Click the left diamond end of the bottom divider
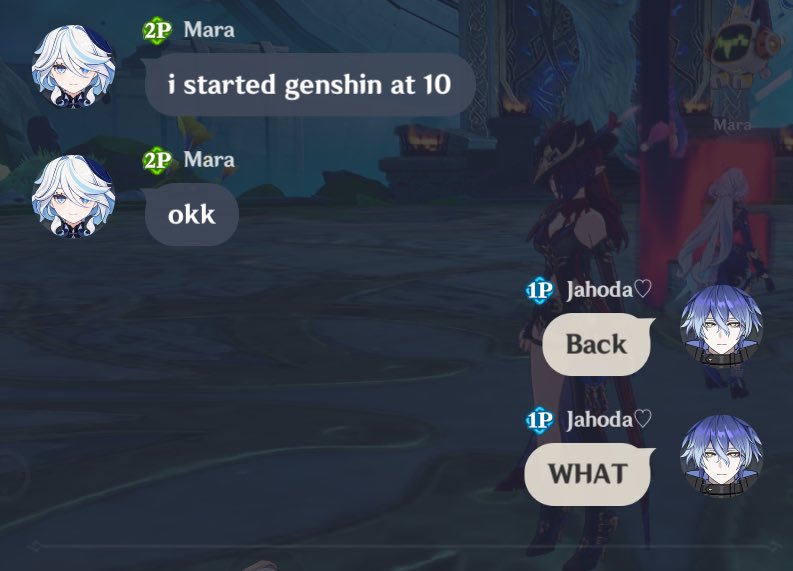Viewport: 793px width, 571px height. pyautogui.click(x=34, y=546)
